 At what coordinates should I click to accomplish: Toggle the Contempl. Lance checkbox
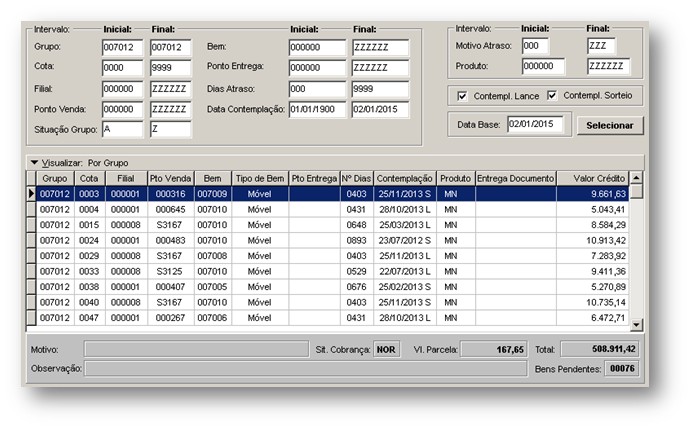462,96
